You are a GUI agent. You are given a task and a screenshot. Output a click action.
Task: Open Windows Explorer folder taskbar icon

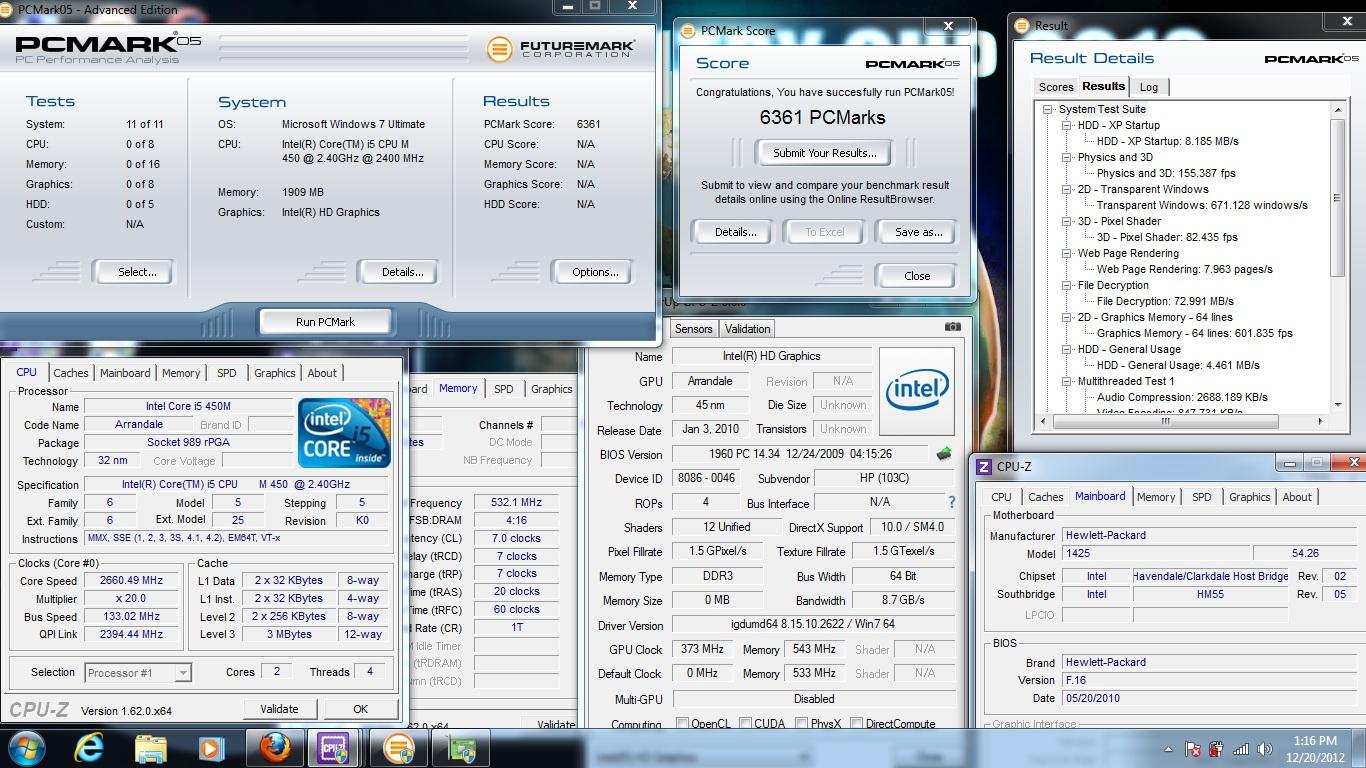pos(150,748)
